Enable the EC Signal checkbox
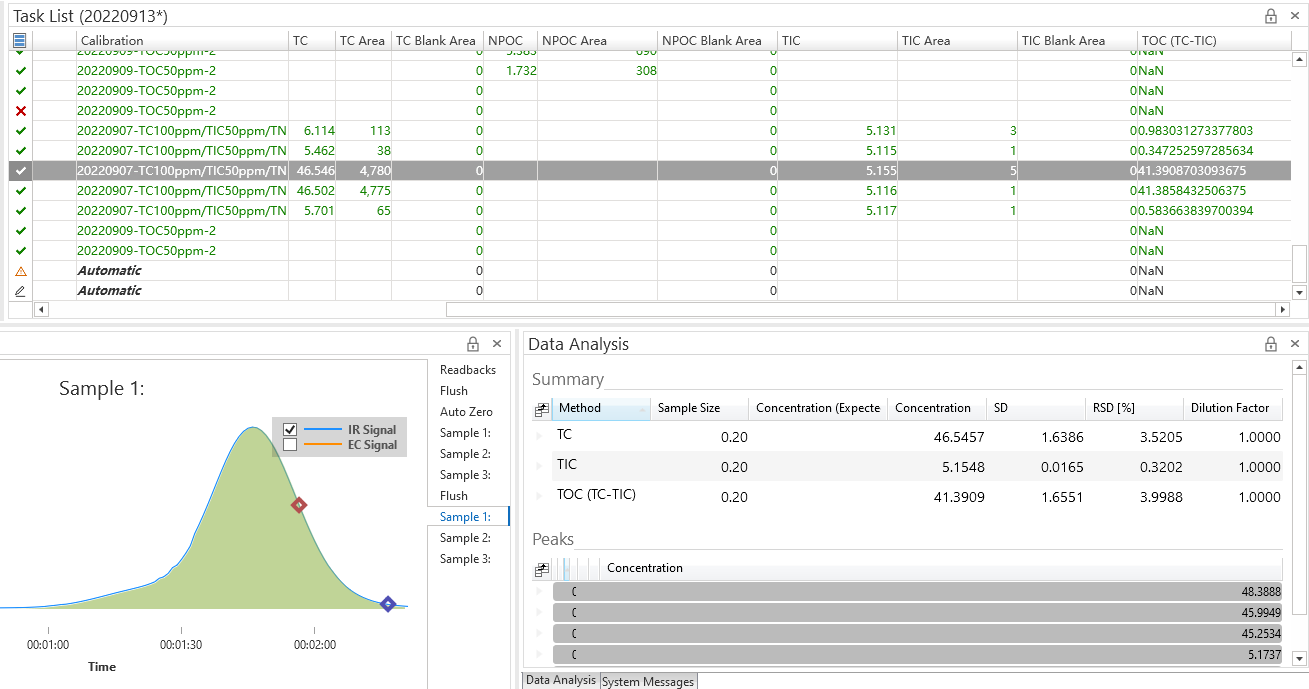Screen dimensions: 1309x689 (x=290, y=445)
